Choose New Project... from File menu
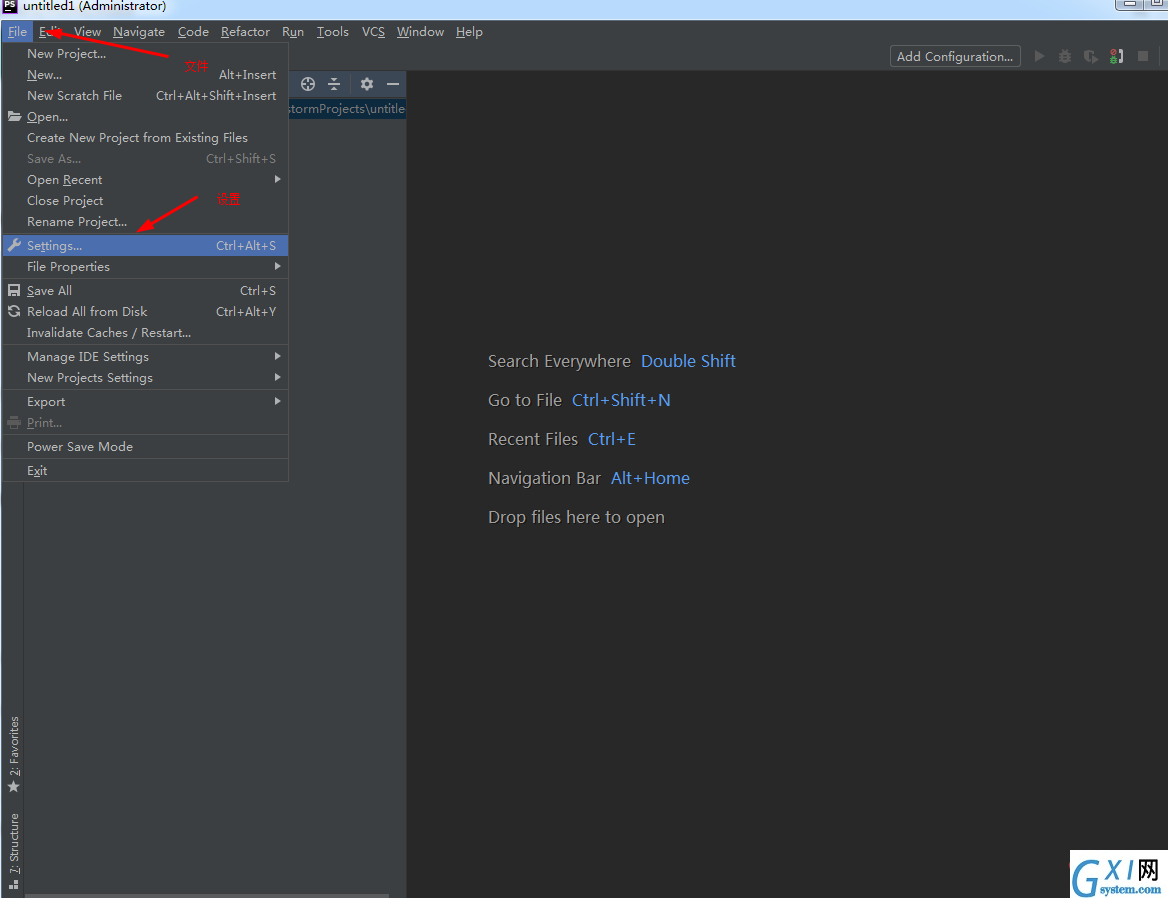 pyautogui.click(x=145, y=54)
